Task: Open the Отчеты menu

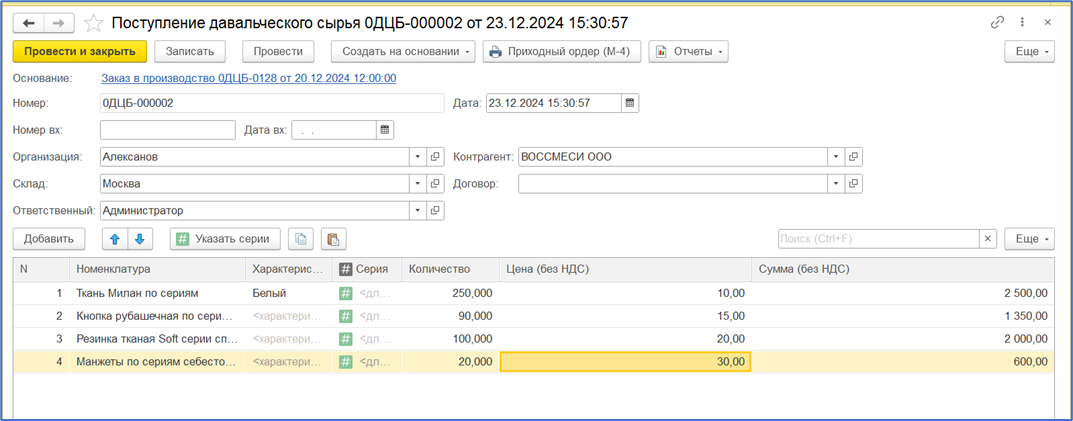Action: click(x=688, y=51)
